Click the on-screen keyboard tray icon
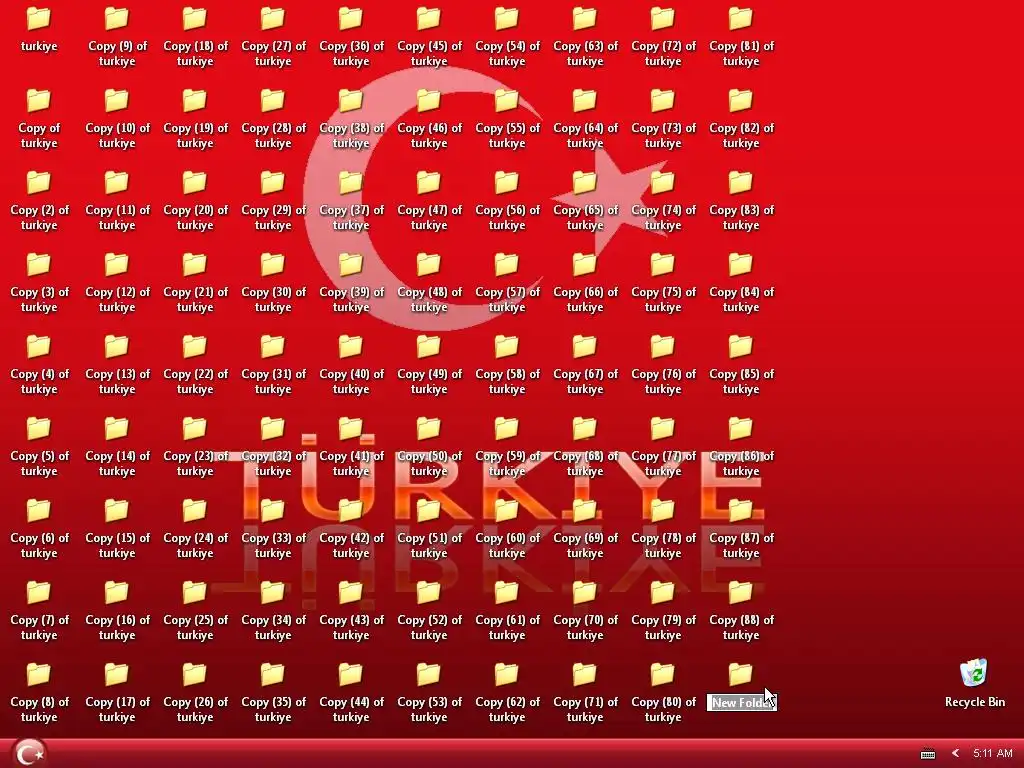This screenshot has width=1024, height=768. point(927,754)
